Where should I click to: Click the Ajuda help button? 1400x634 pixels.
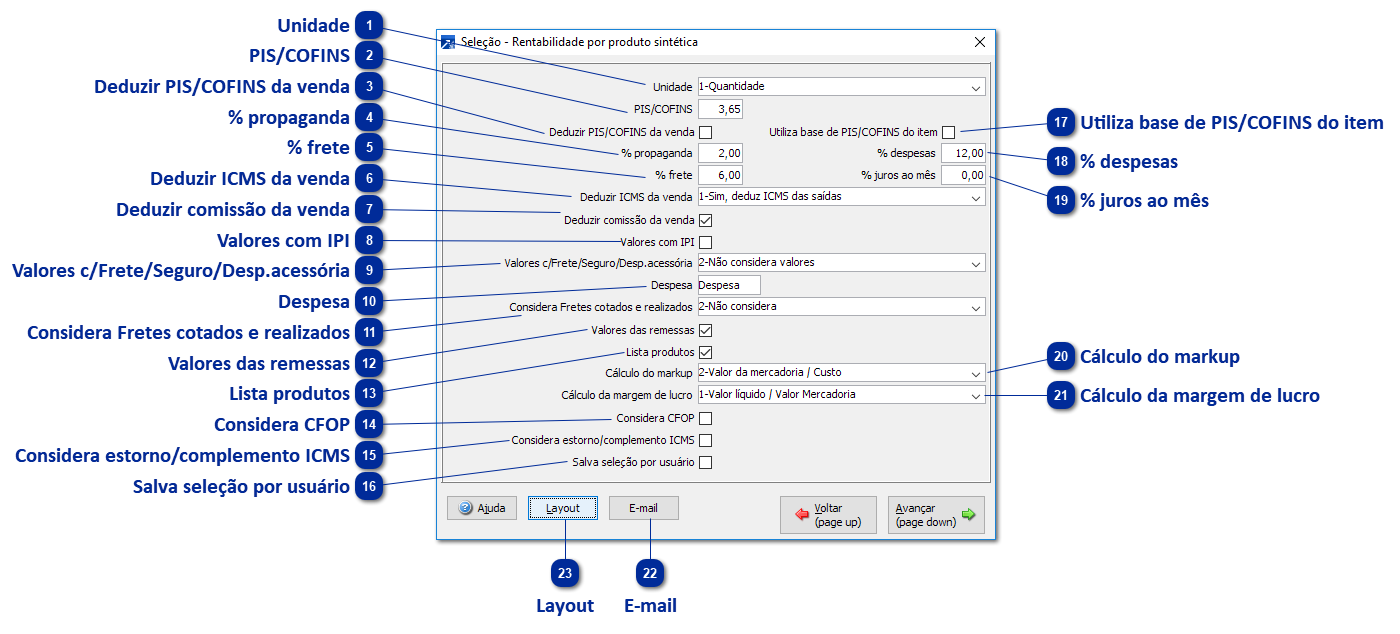point(482,508)
